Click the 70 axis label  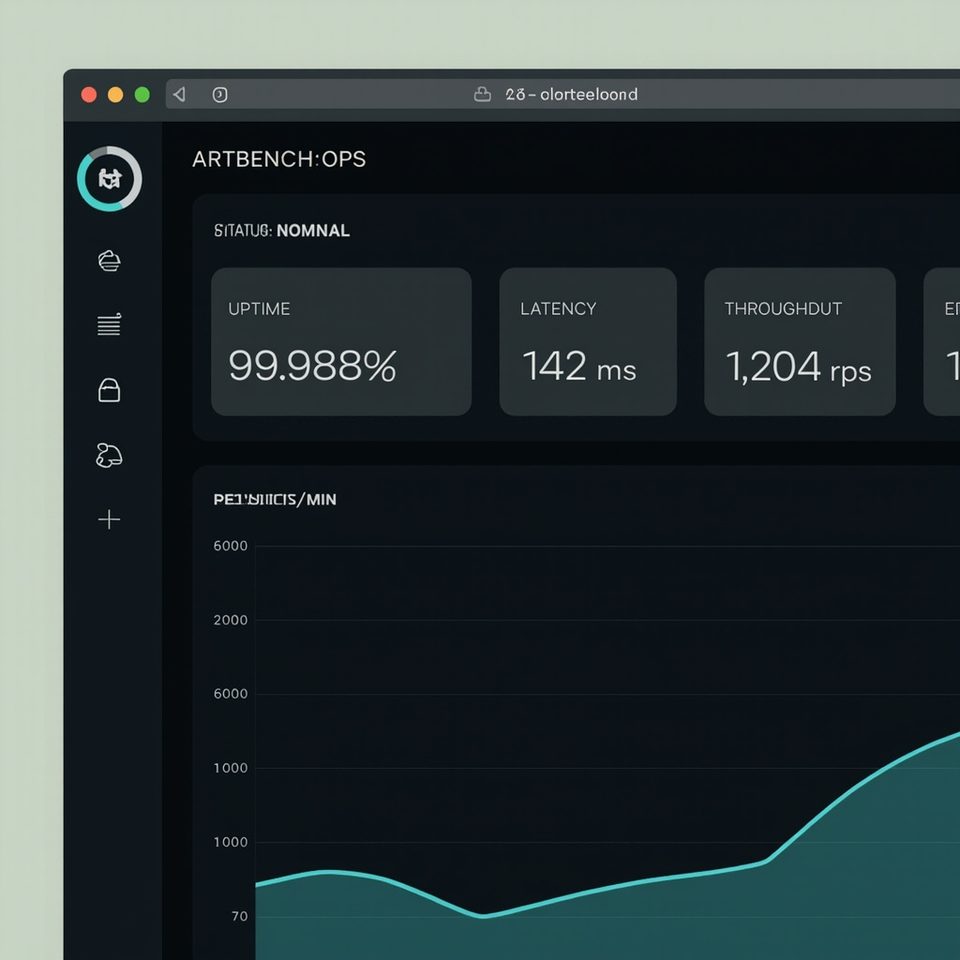coord(239,917)
